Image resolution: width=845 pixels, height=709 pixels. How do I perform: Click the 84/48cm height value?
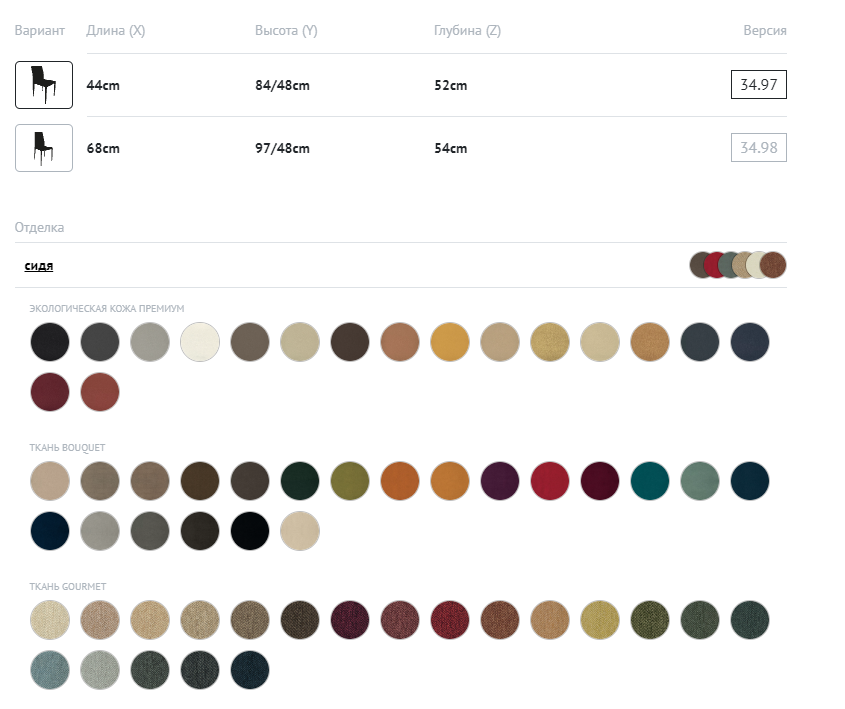pyautogui.click(x=282, y=85)
